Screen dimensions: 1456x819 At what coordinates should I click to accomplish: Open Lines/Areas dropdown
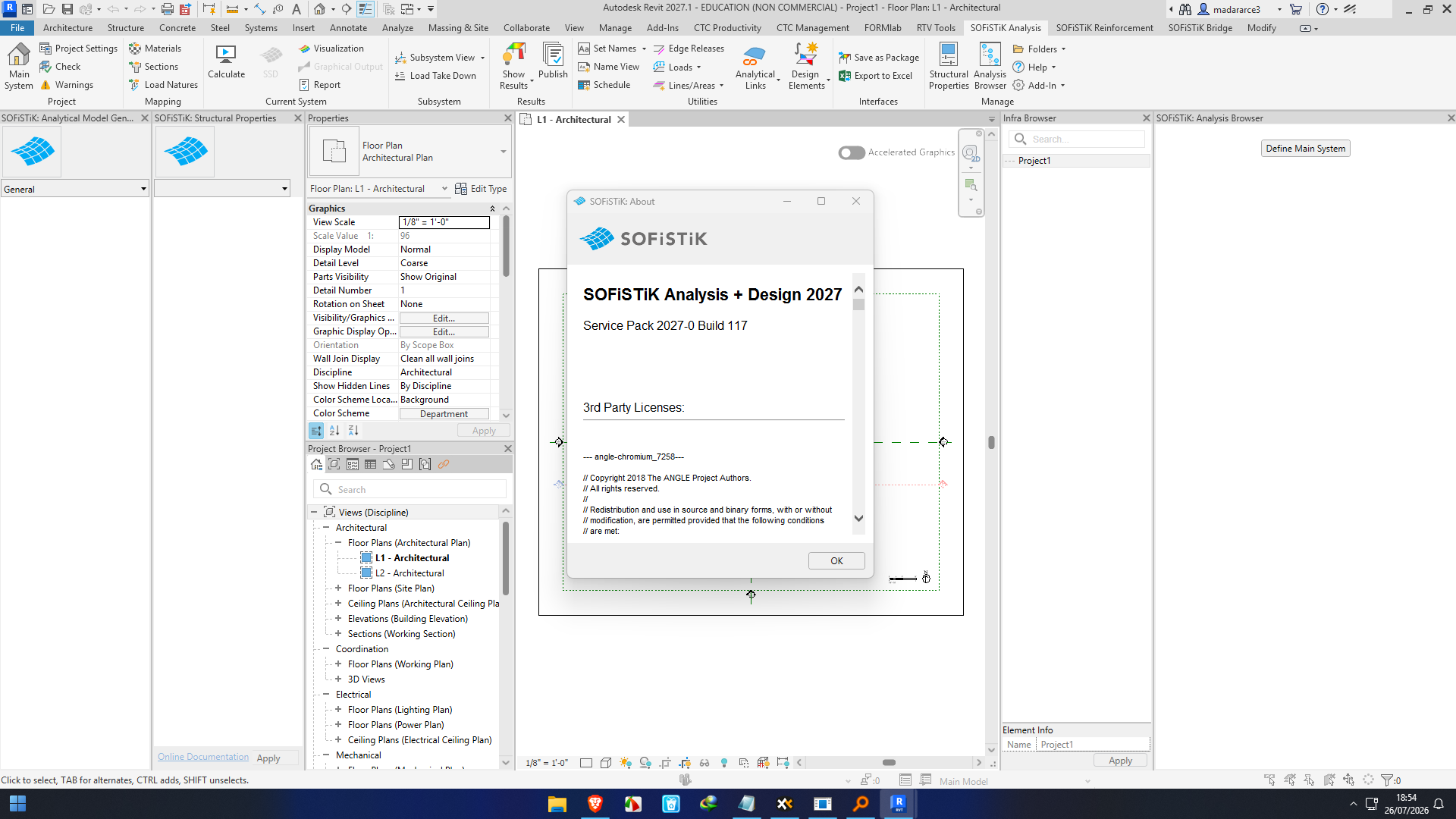[x=689, y=85]
